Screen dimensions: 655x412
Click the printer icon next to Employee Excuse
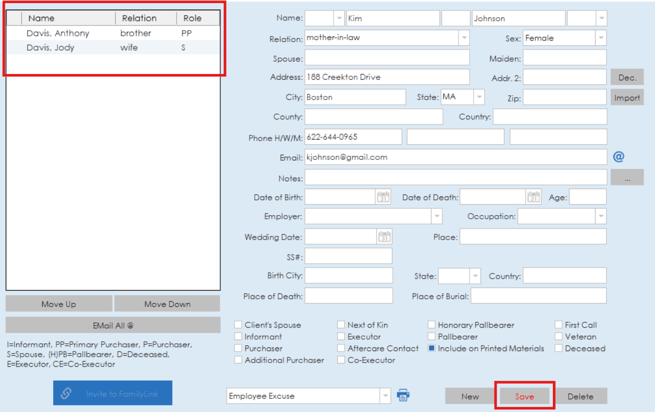click(403, 396)
